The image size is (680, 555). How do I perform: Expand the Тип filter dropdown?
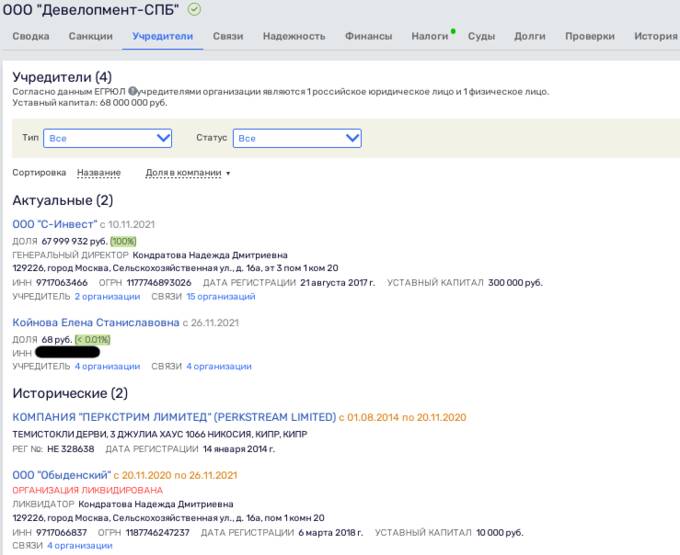108,138
